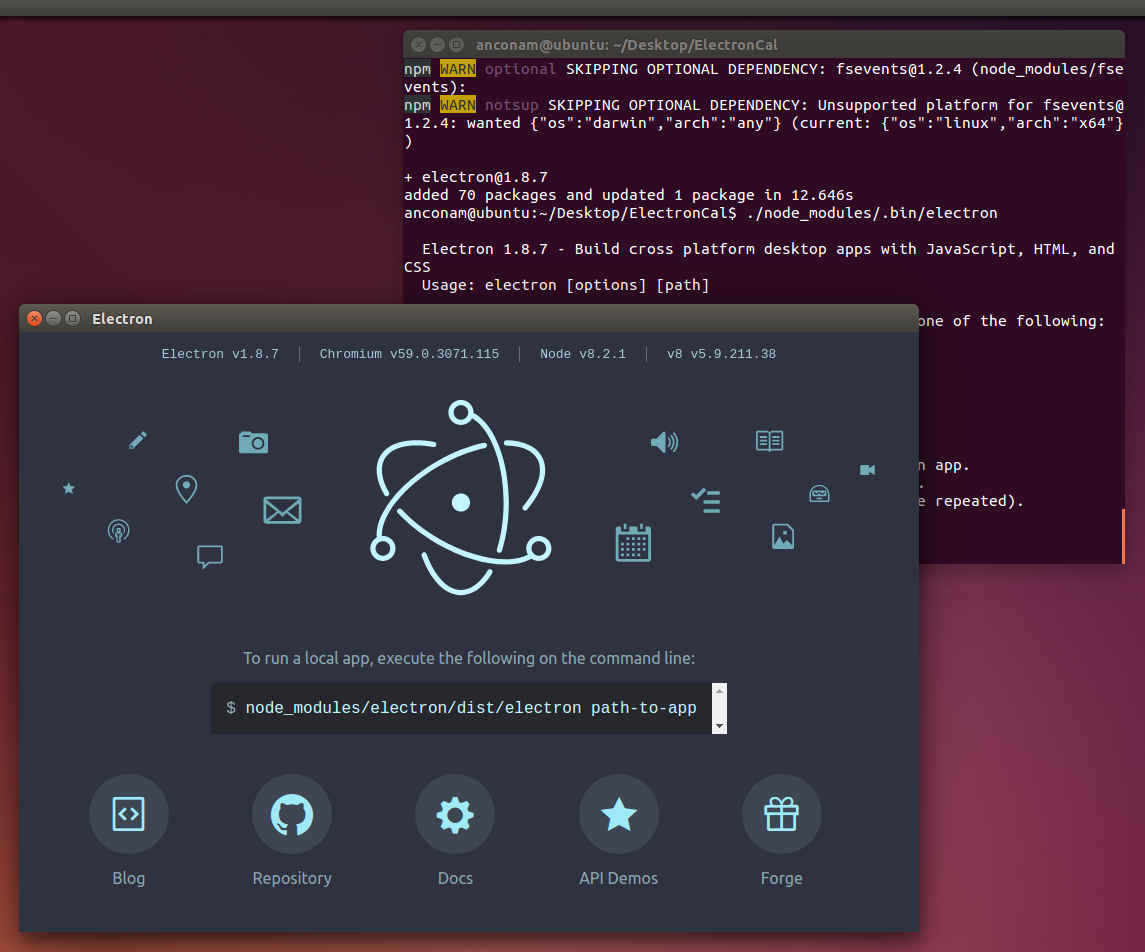The width and height of the screenshot is (1145, 952).
Task: Open the GitHub Repository icon
Action: [292, 814]
